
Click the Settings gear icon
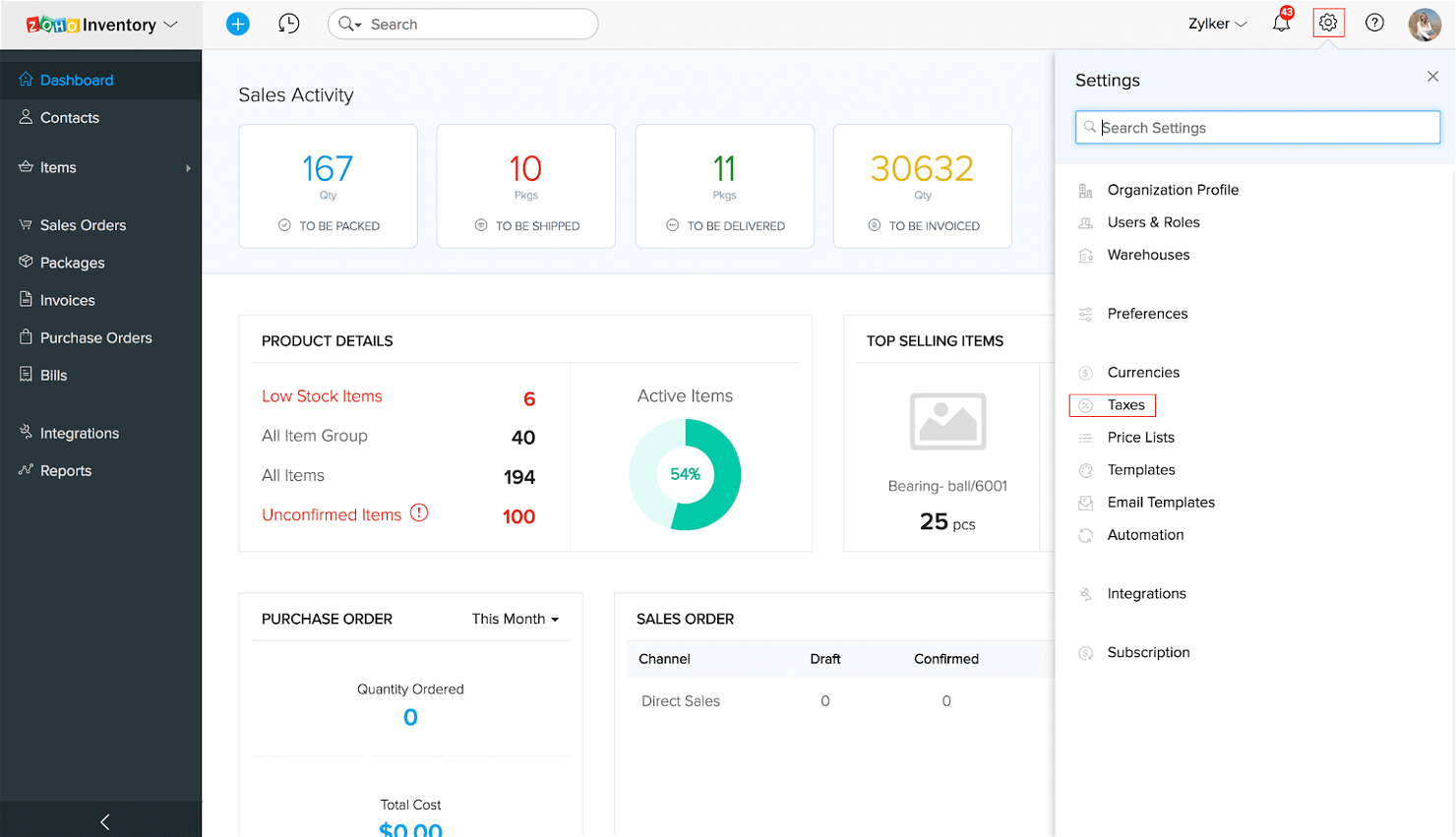click(x=1327, y=23)
